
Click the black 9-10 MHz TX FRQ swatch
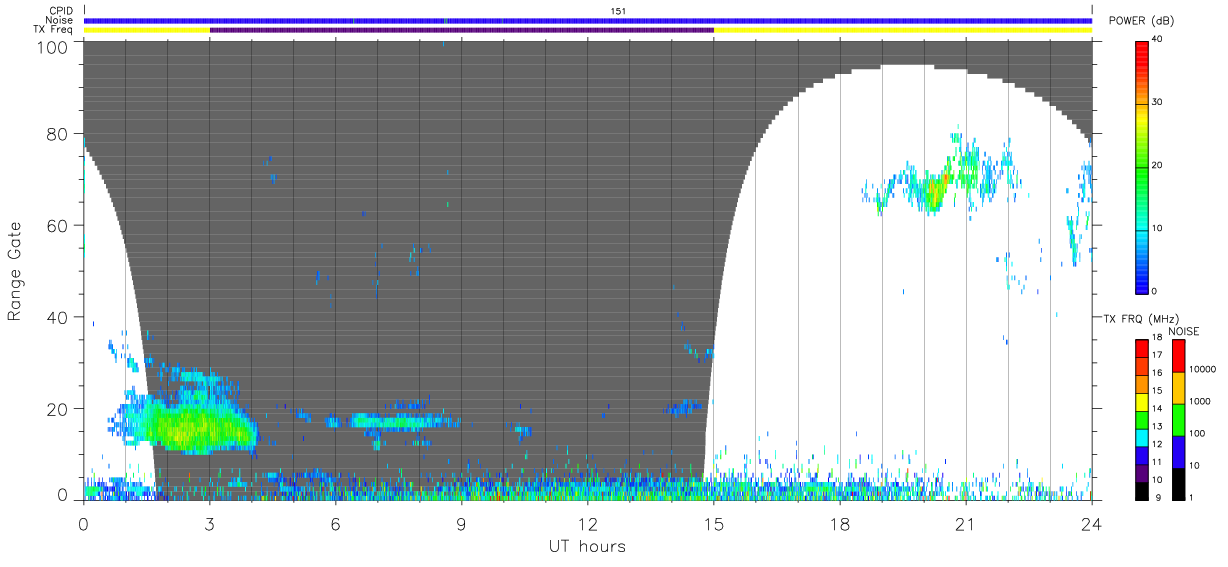click(1141, 490)
